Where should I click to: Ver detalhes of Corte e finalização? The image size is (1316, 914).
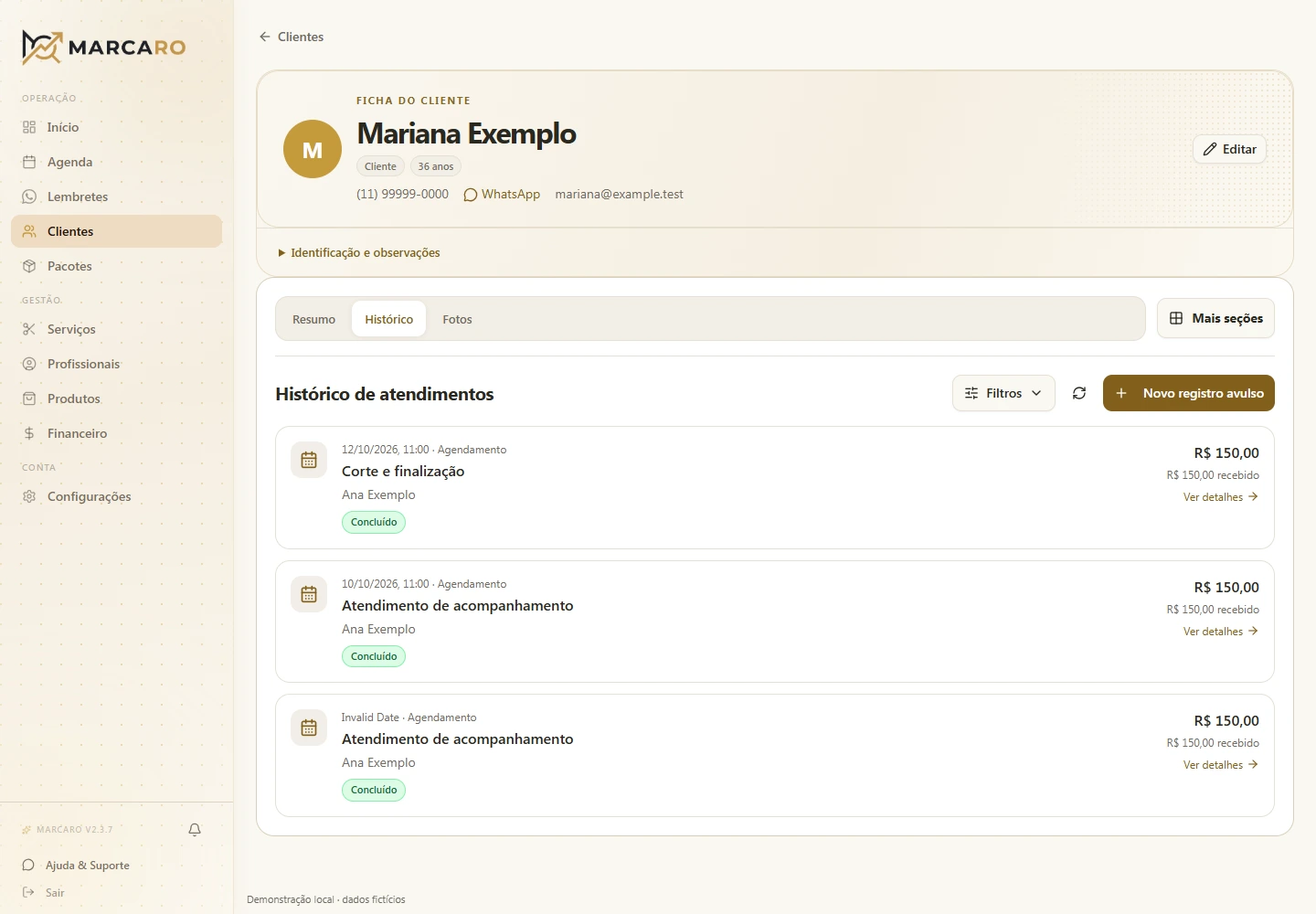(1221, 497)
